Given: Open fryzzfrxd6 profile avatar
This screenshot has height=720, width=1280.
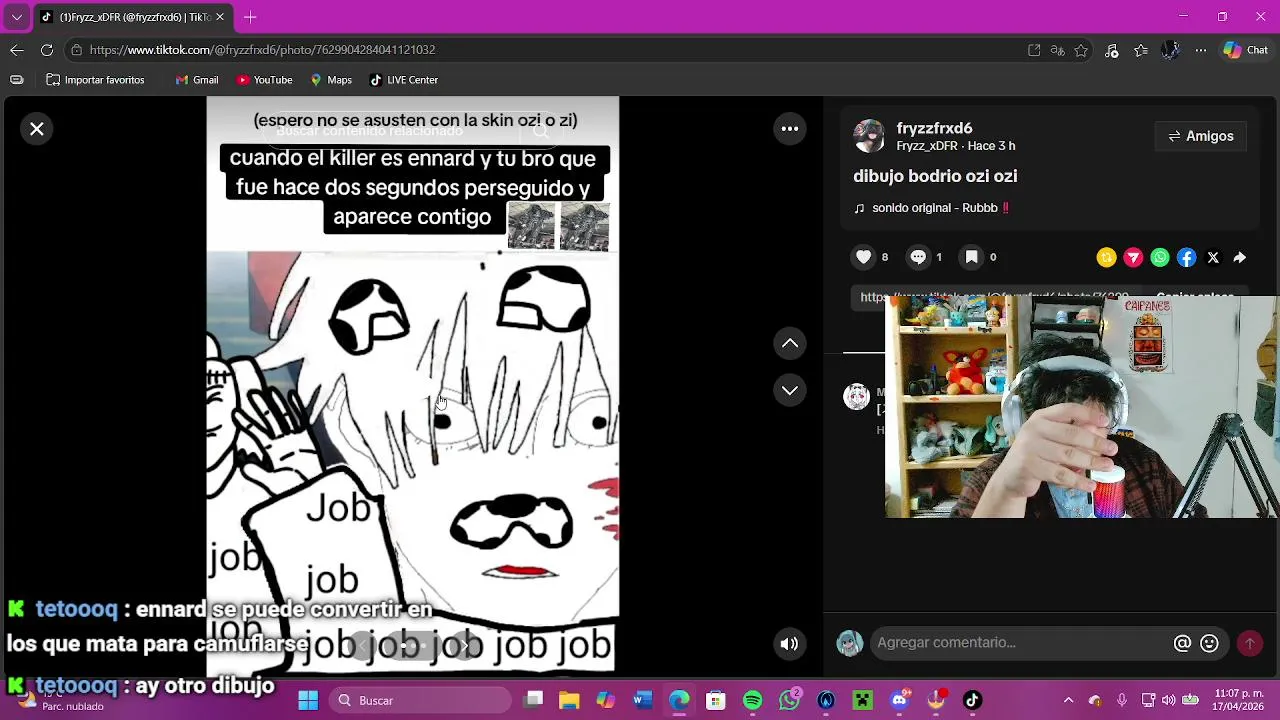Looking at the screenshot, I should pos(869,136).
